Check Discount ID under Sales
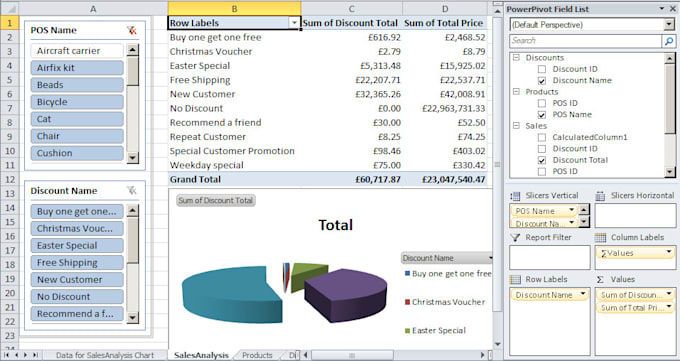Image resolution: width=680 pixels, height=361 pixels. [542, 149]
